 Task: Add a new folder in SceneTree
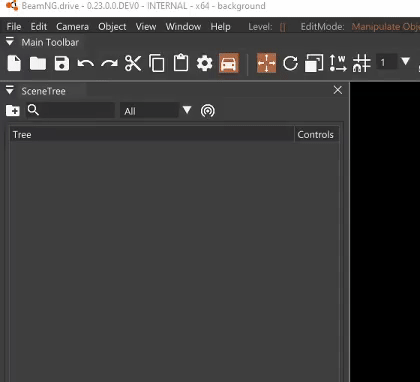[13, 111]
